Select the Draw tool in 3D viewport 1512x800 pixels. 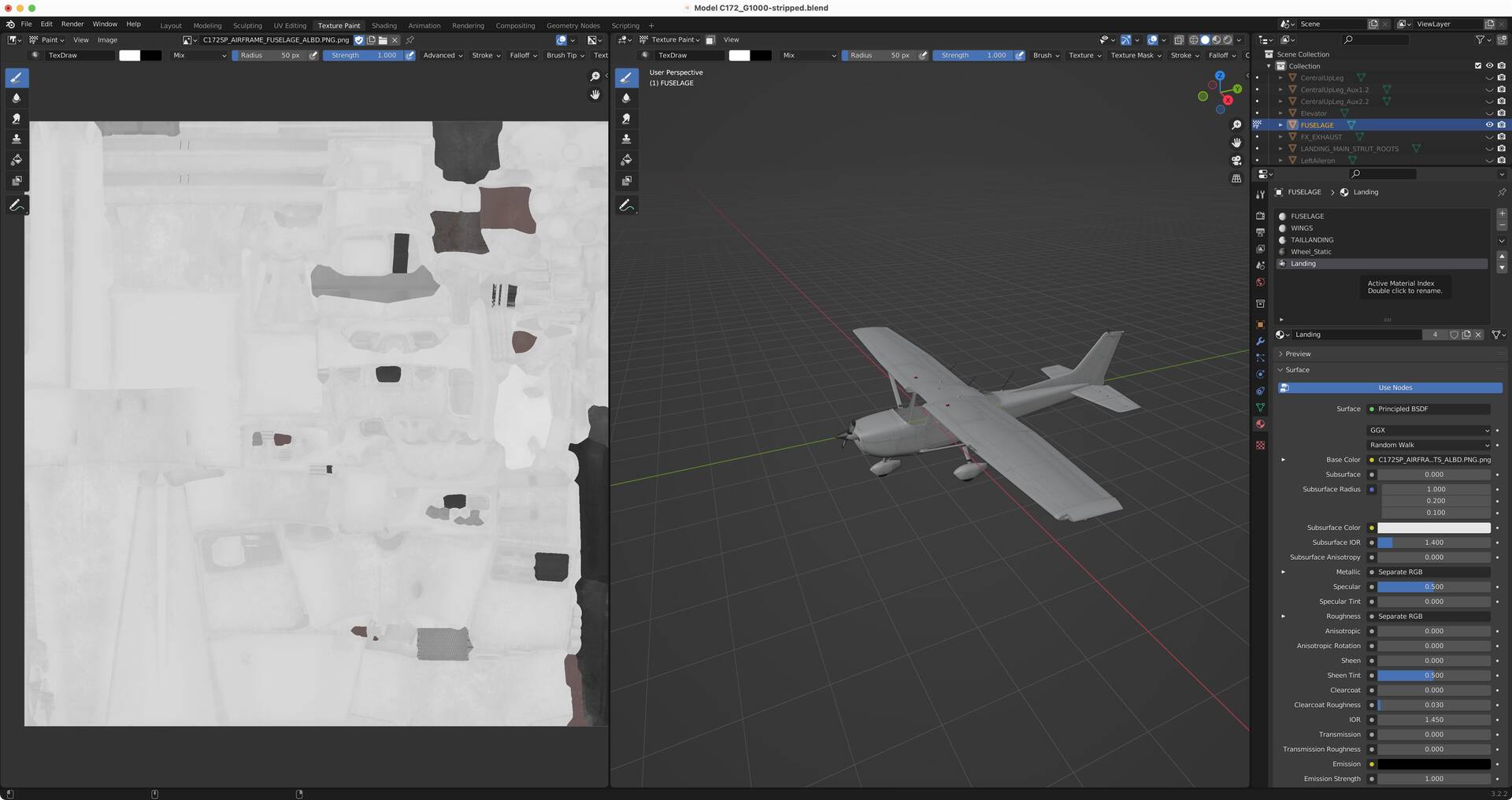(x=626, y=77)
